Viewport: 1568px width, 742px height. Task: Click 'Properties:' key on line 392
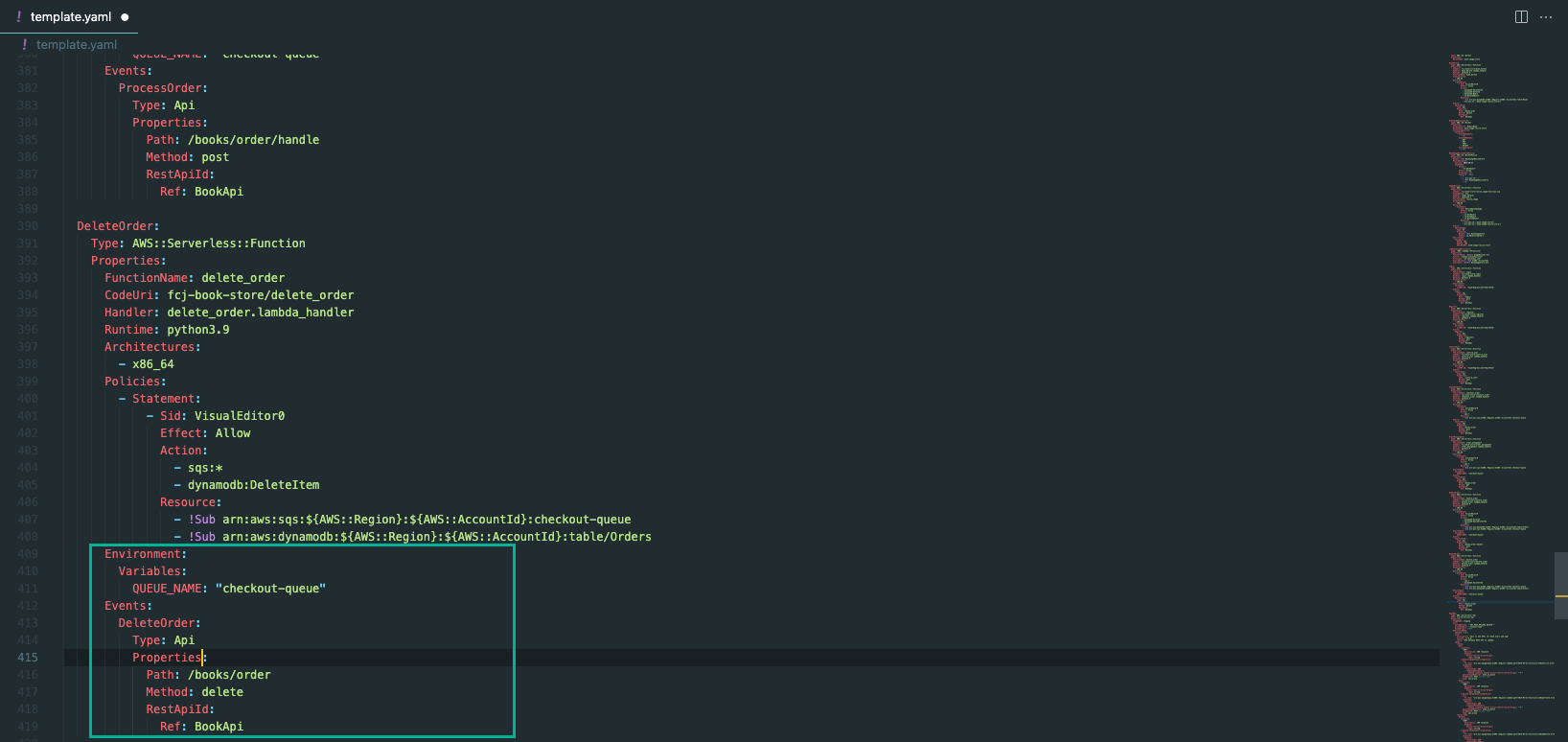[x=128, y=261]
